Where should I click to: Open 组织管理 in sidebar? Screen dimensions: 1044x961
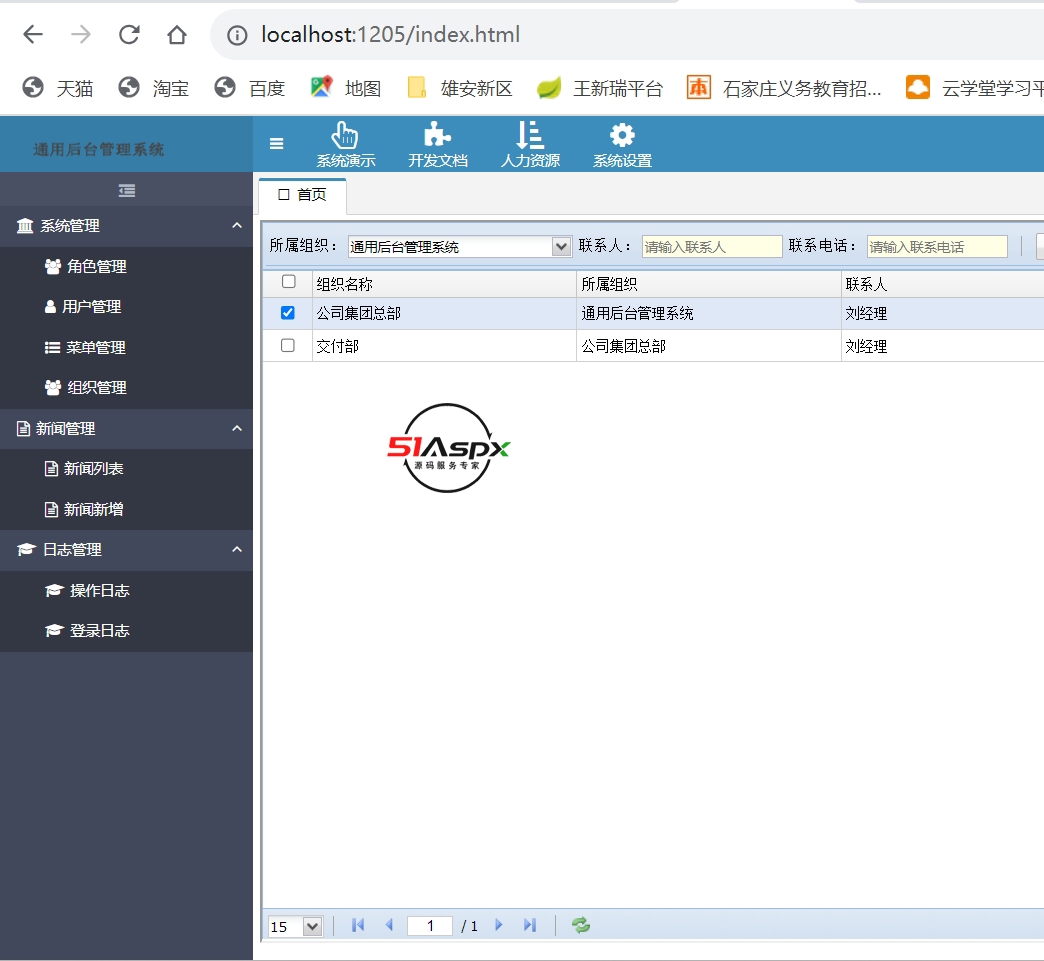[x=127, y=388]
